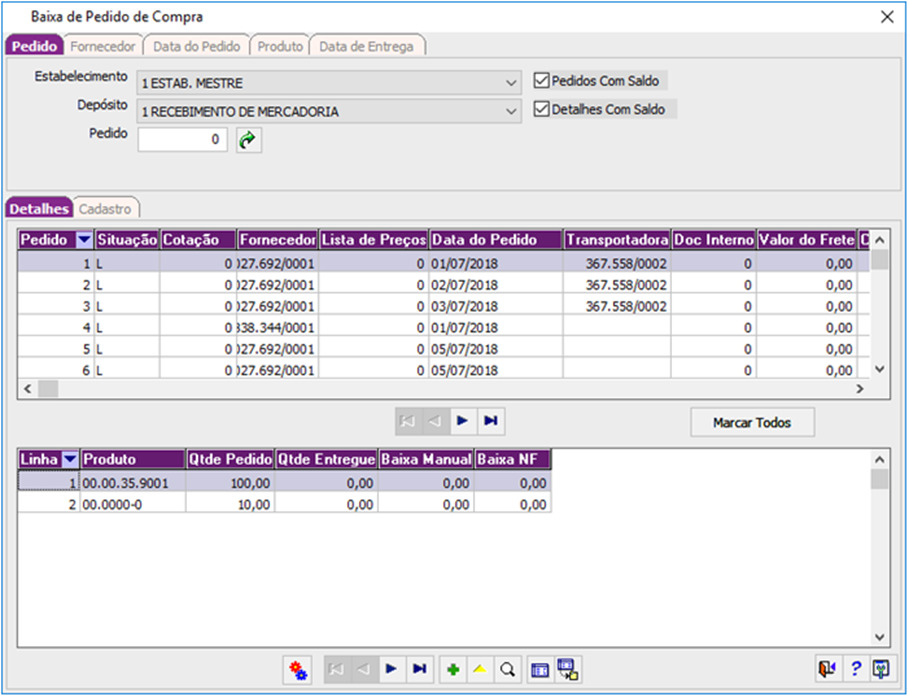Go to previous order in middle navigator
The image size is (909, 697).
tap(435, 421)
